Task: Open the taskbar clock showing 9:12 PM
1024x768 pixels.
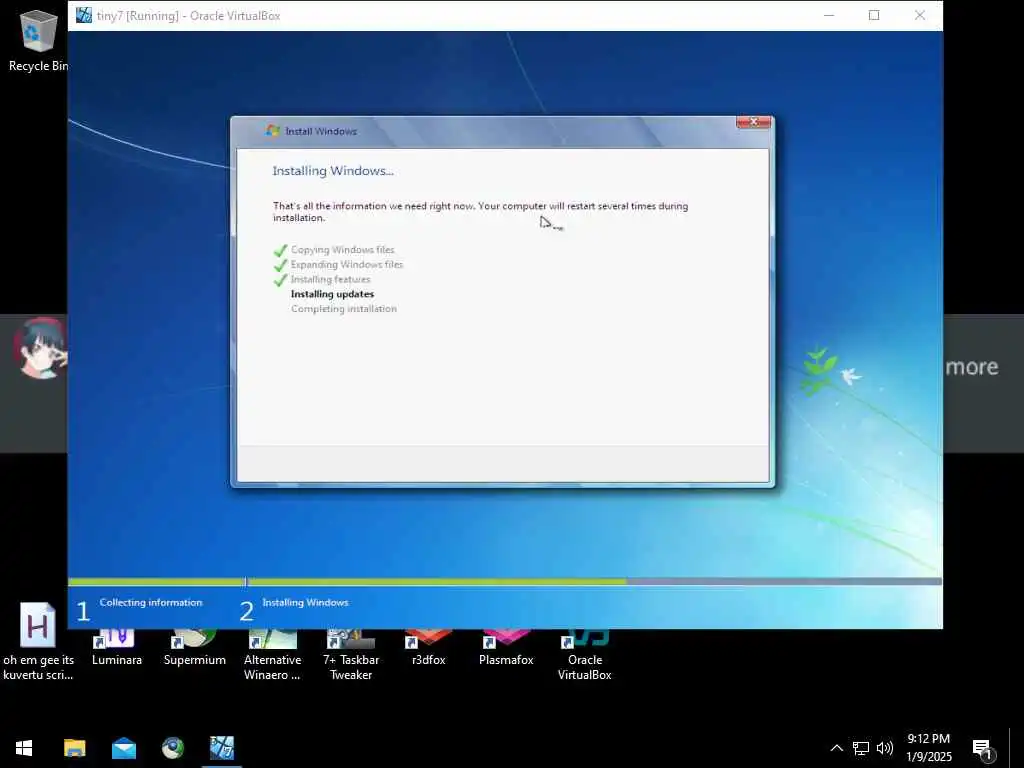Action: 929,748
